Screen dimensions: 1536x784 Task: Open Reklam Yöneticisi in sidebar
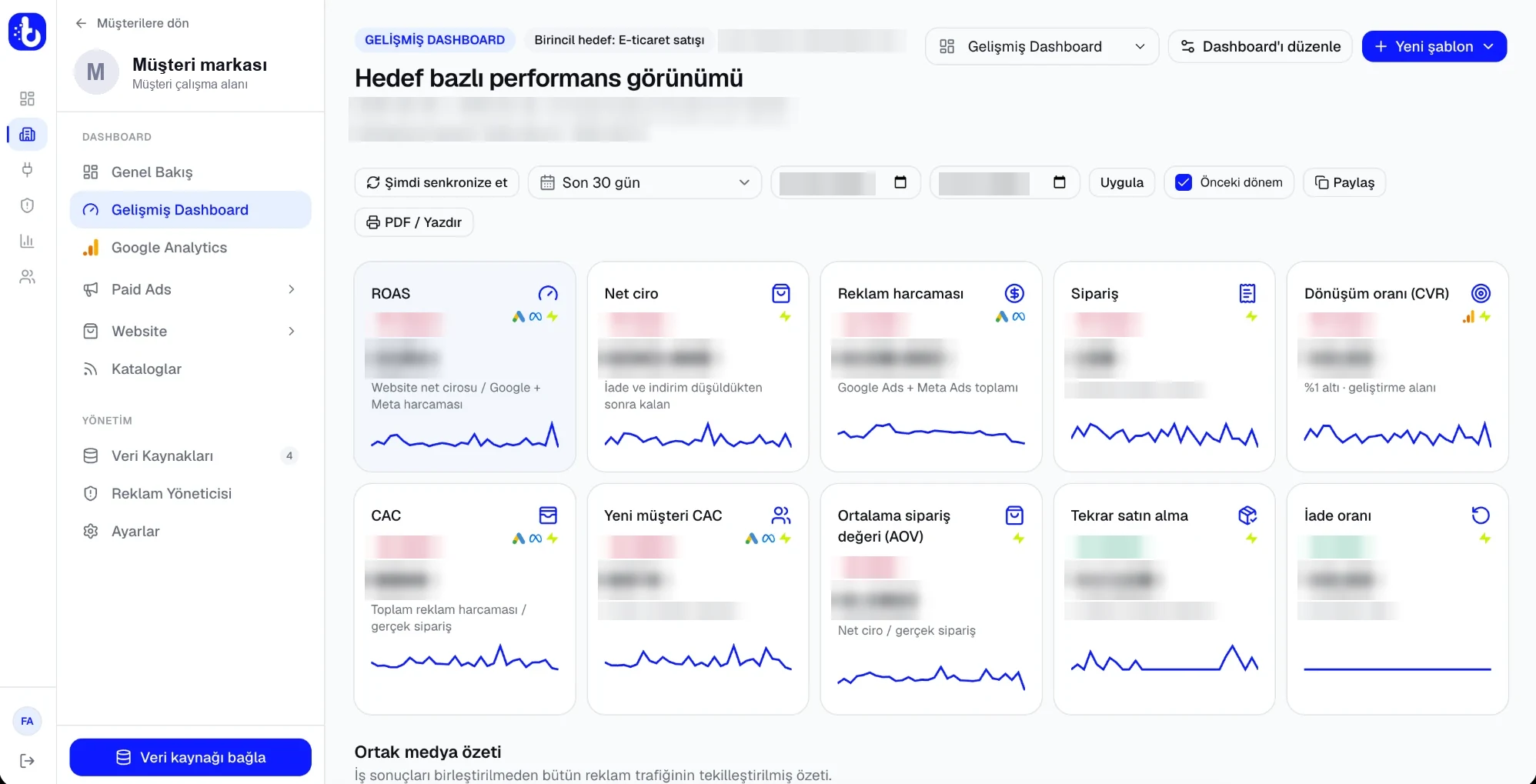coord(191,494)
